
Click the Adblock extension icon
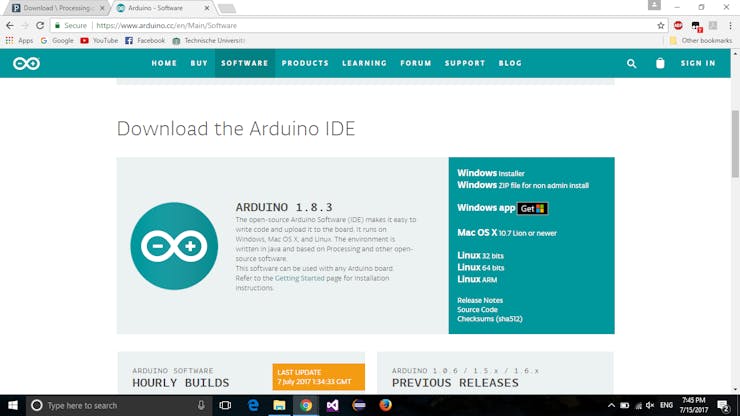678,25
